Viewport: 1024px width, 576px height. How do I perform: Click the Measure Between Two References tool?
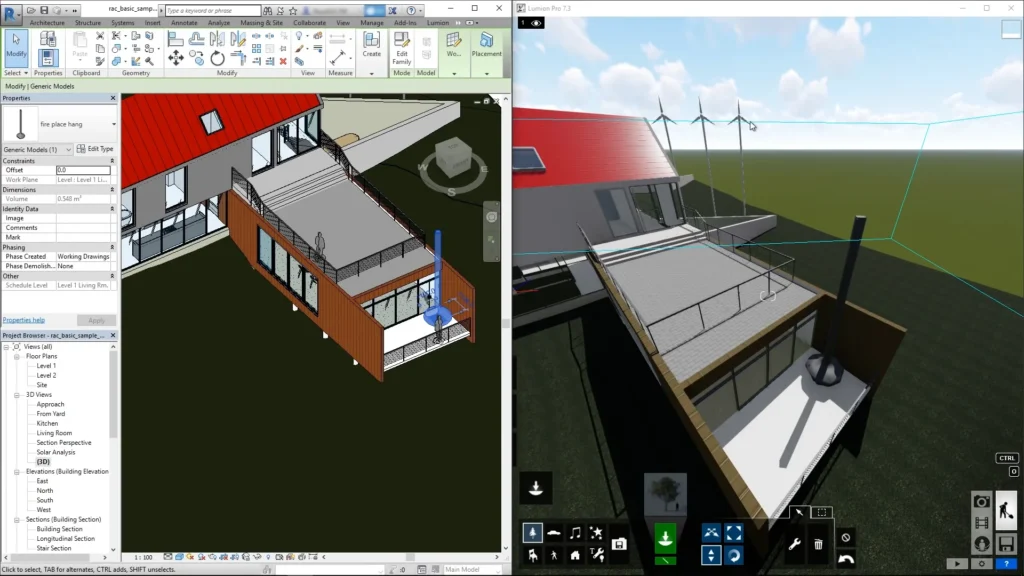(x=338, y=57)
